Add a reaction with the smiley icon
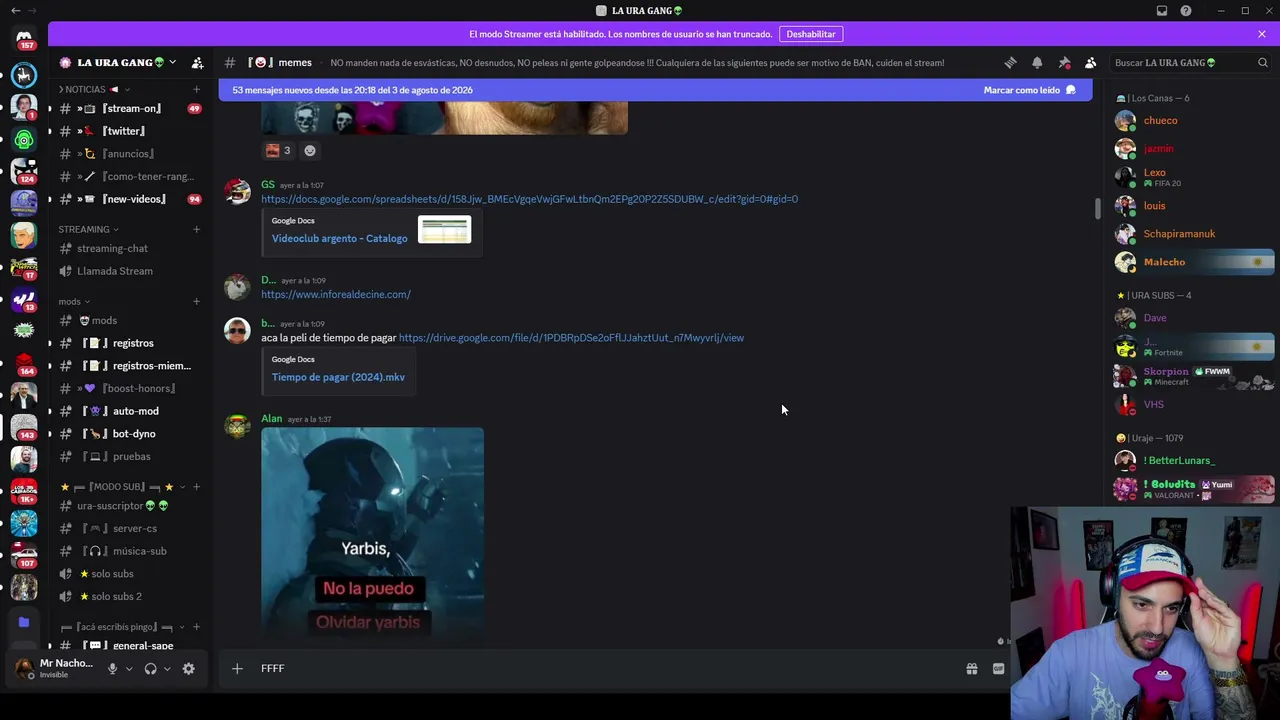1280x720 pixels. tap(310, 151)
